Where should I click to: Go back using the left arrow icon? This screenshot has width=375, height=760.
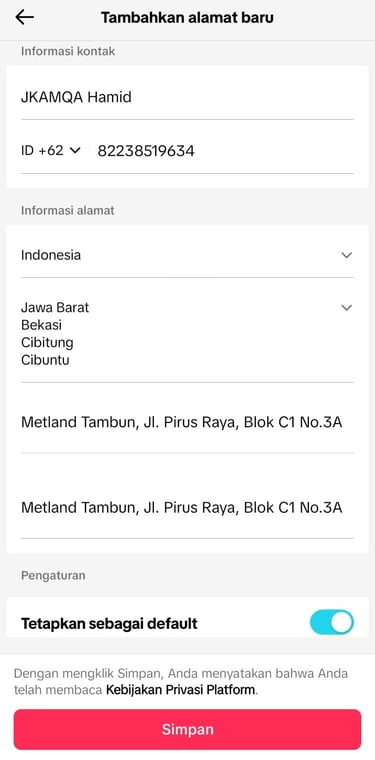[x=24, y=17]
